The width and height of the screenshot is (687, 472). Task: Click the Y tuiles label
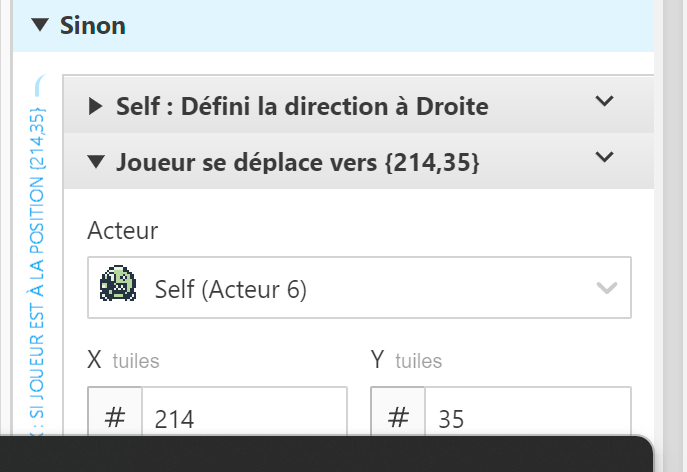click(407, 360)
